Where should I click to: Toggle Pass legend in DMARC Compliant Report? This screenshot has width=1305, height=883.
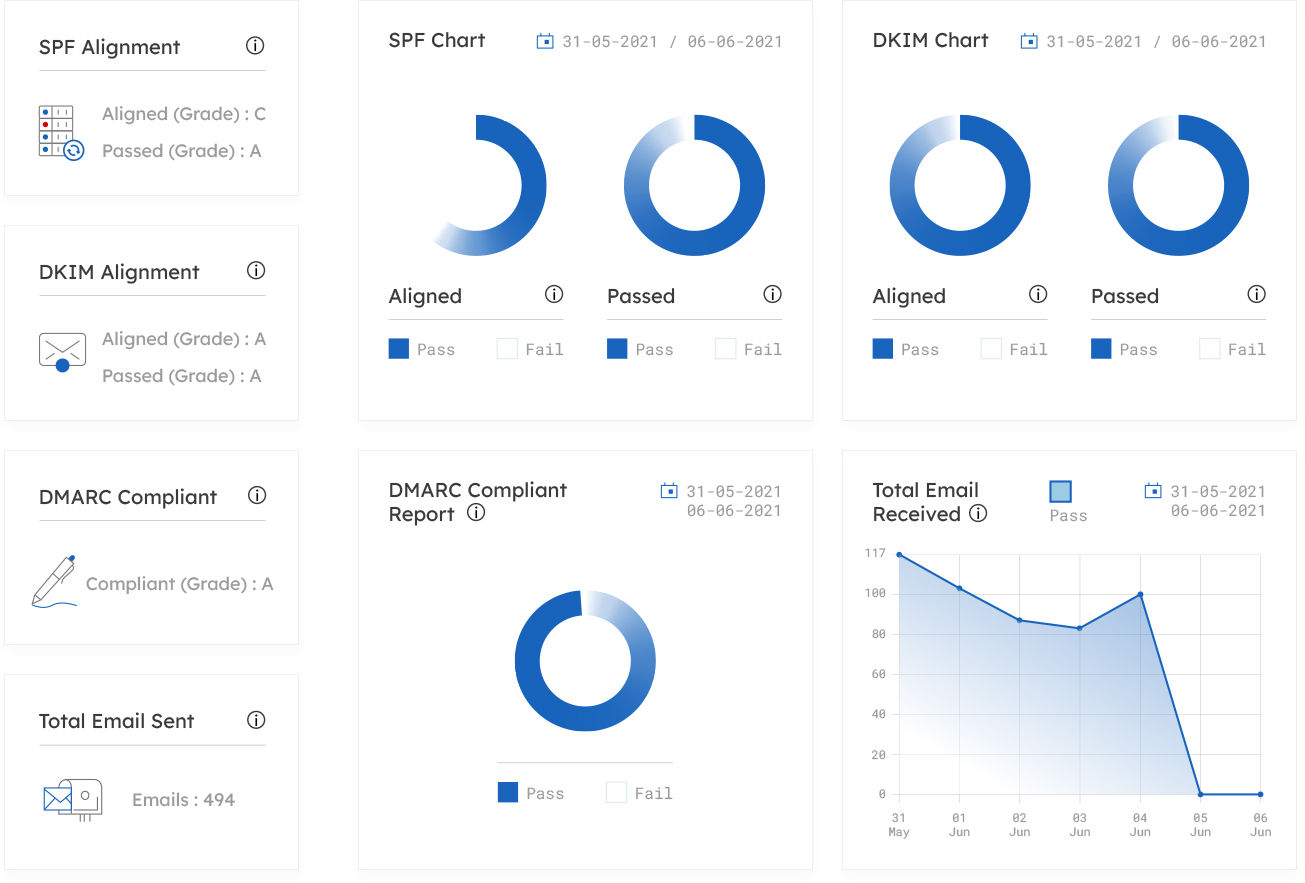point(531,793)
